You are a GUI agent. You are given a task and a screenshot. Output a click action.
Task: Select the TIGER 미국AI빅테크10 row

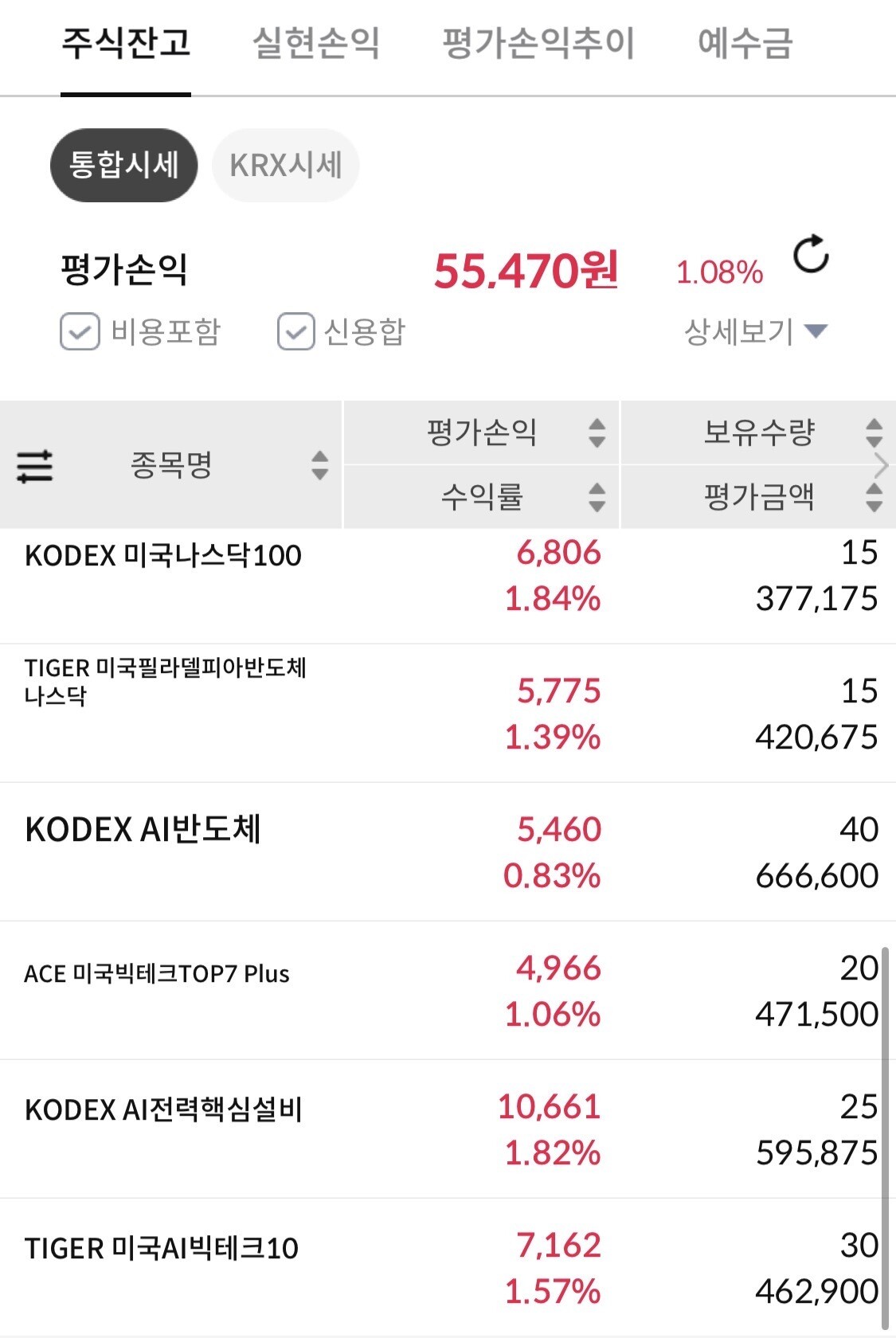pos(162,1248)
